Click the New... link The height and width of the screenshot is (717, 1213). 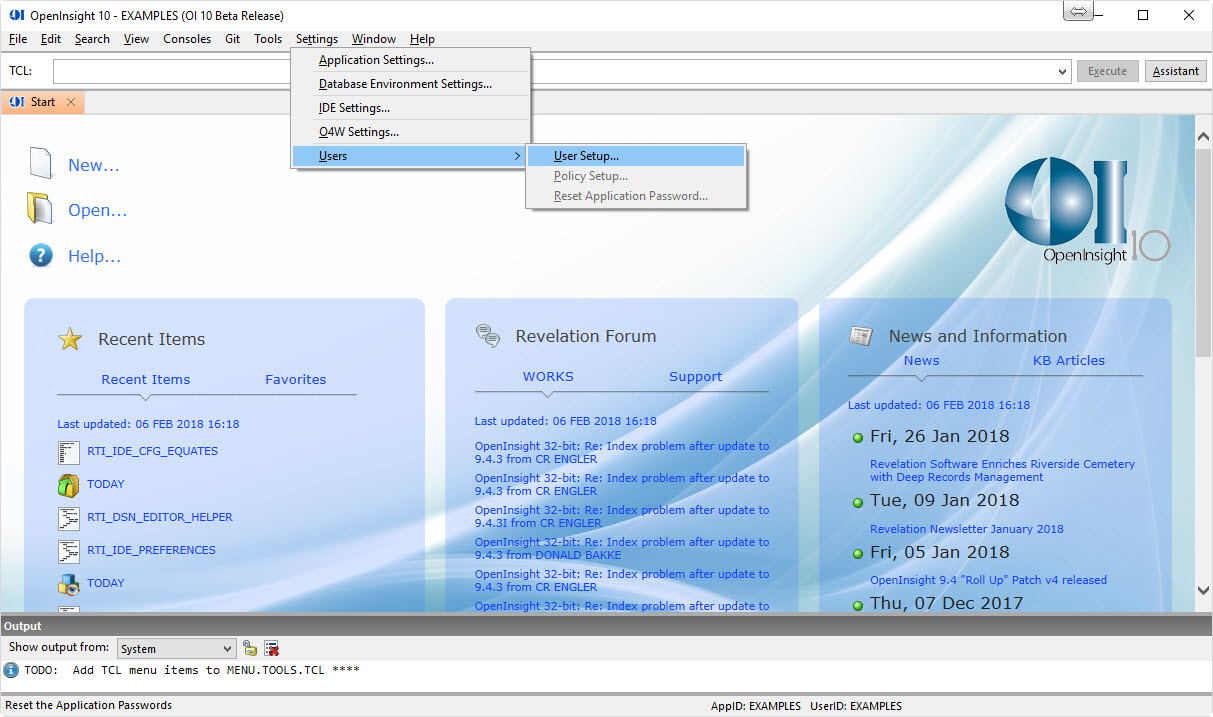[x=94, y=166]
